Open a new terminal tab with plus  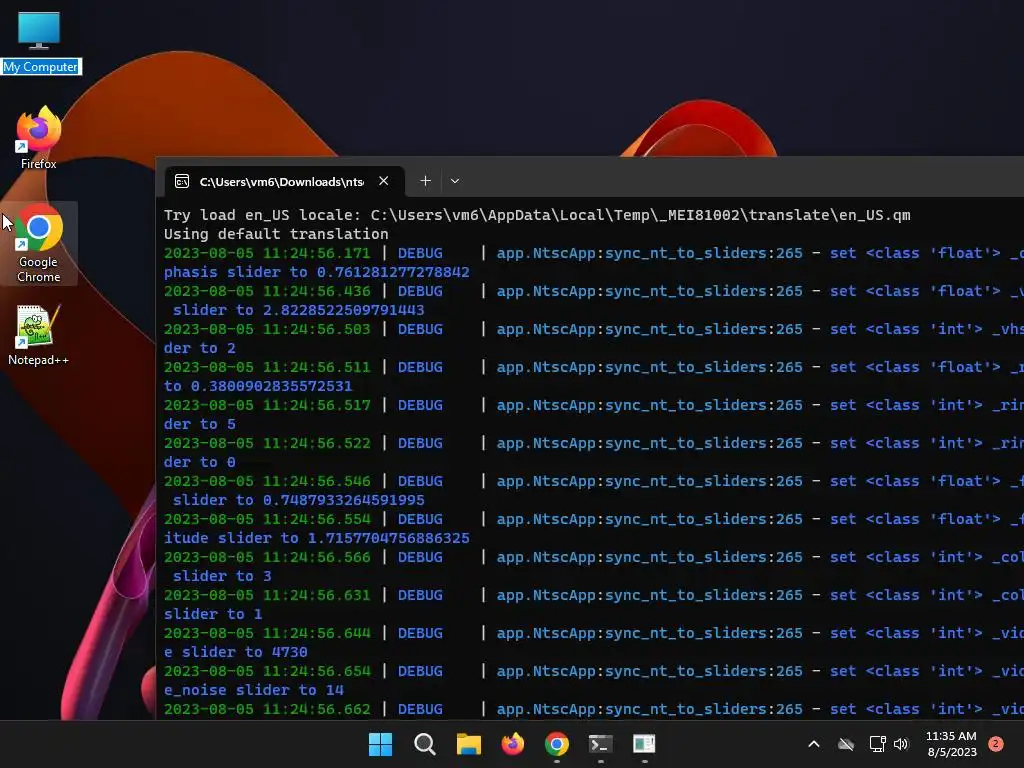[425, 181]
